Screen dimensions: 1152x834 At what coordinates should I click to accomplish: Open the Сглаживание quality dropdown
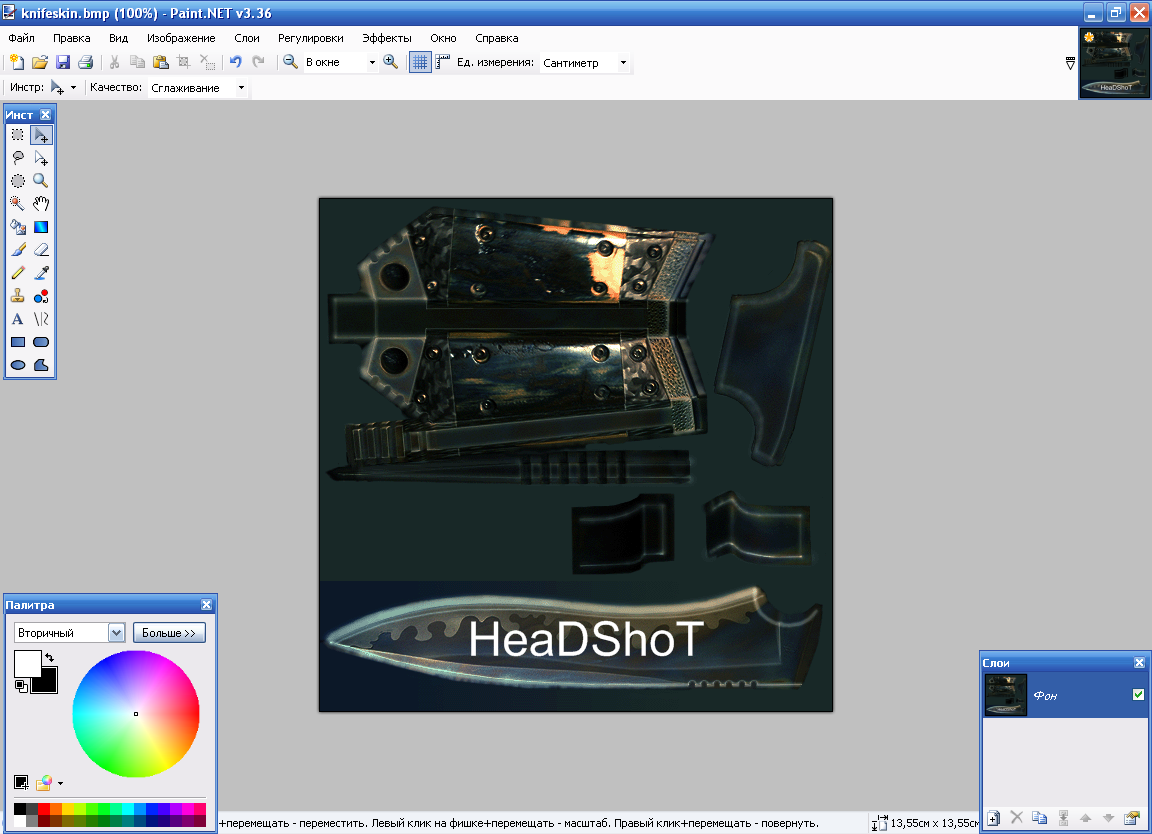pyautogui.click(x=241, y=88)
